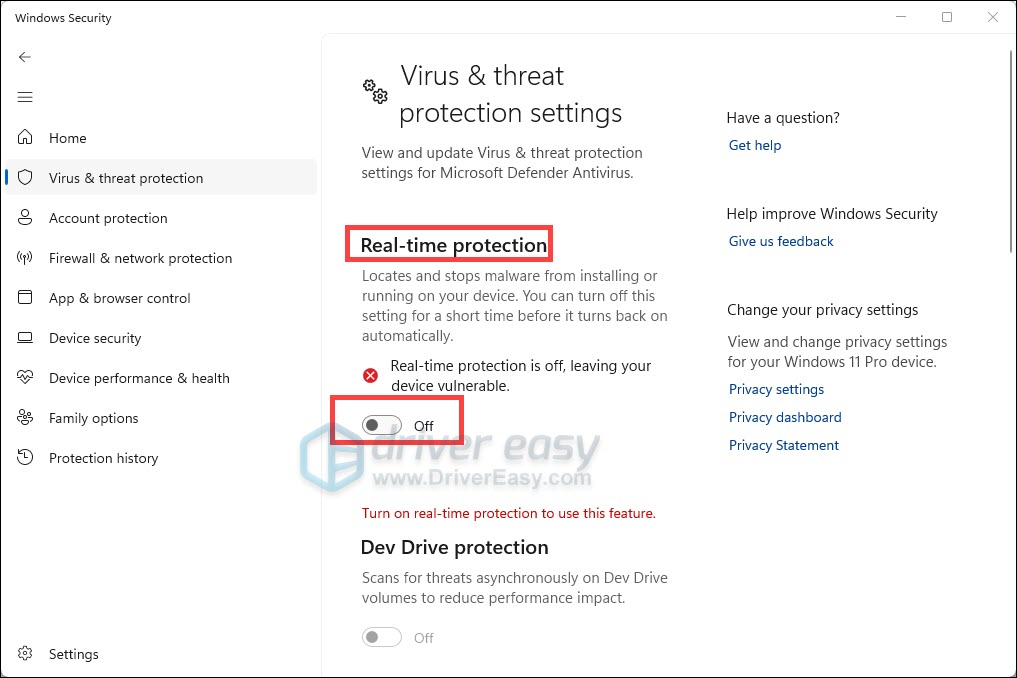1017x678 pixels.
Task: Open the Get help link
Action: click(755, 145)
